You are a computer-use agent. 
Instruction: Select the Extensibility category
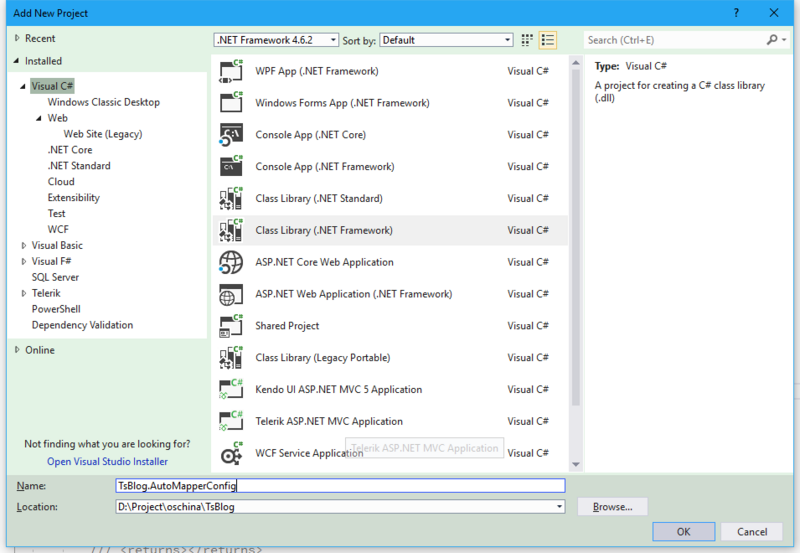point(73,197)
